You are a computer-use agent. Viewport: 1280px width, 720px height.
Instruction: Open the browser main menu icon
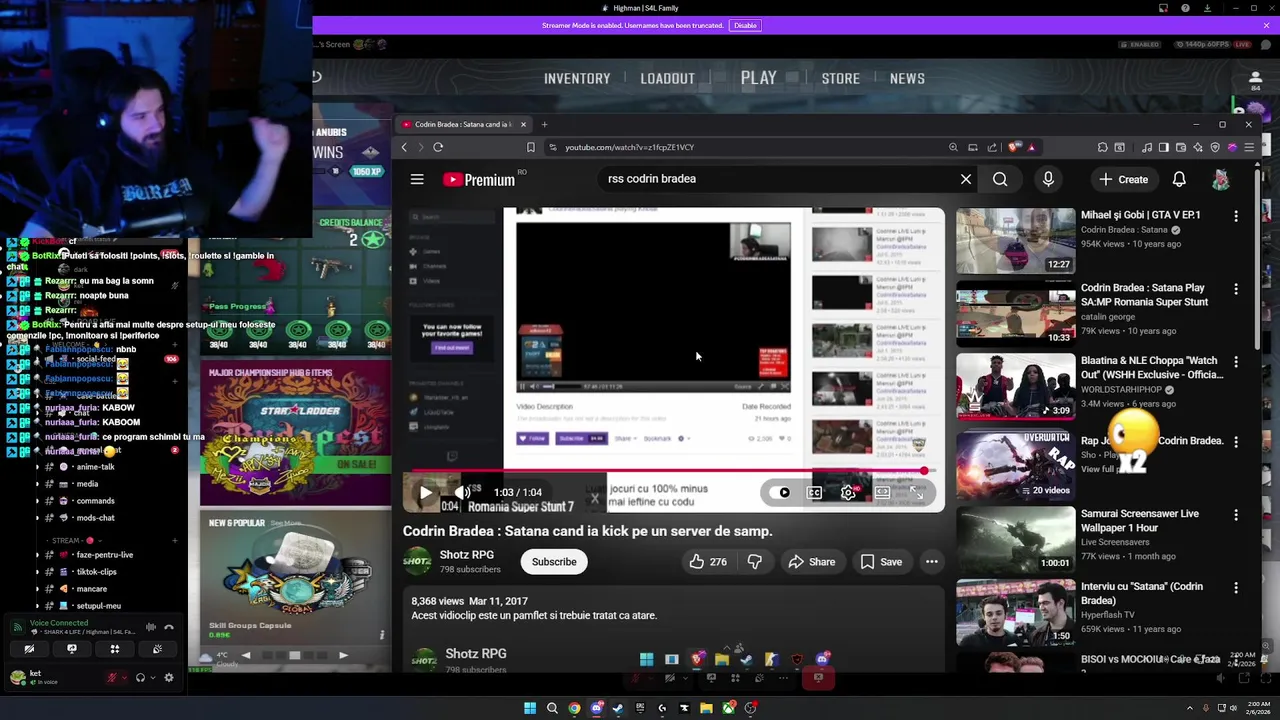pyautogui.click(x=1249, y=147)
